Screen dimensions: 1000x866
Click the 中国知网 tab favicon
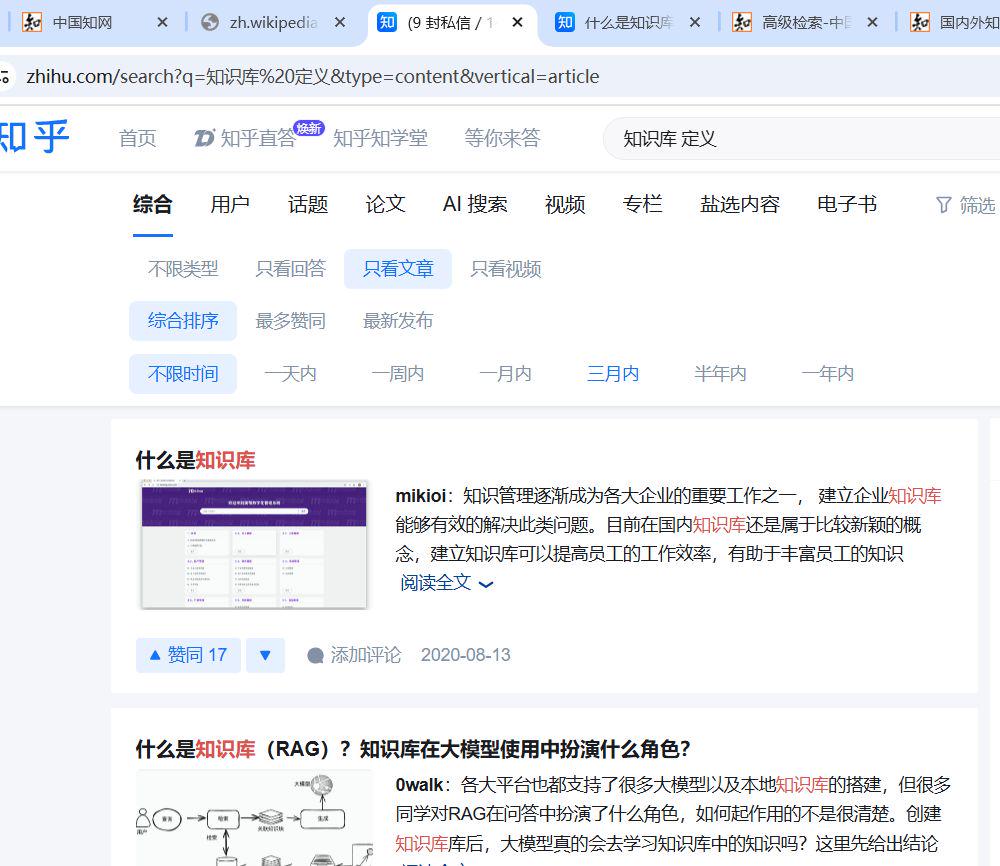31,20
